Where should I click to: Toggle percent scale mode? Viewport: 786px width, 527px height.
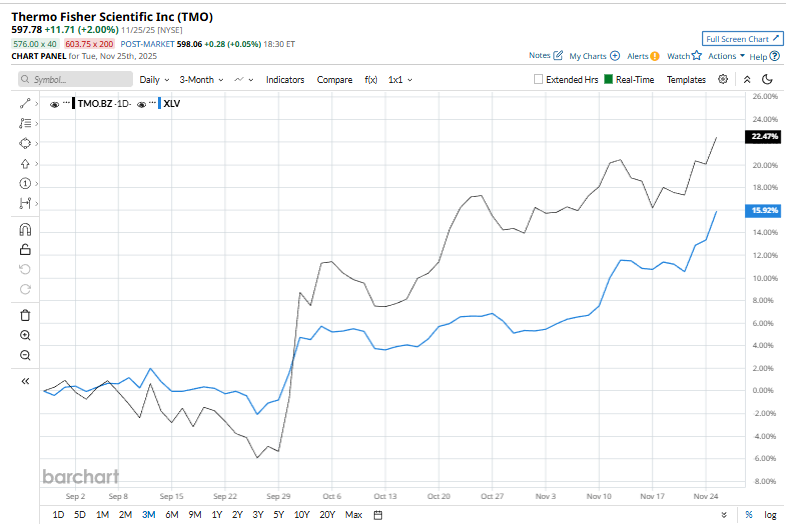click(749, 514)
